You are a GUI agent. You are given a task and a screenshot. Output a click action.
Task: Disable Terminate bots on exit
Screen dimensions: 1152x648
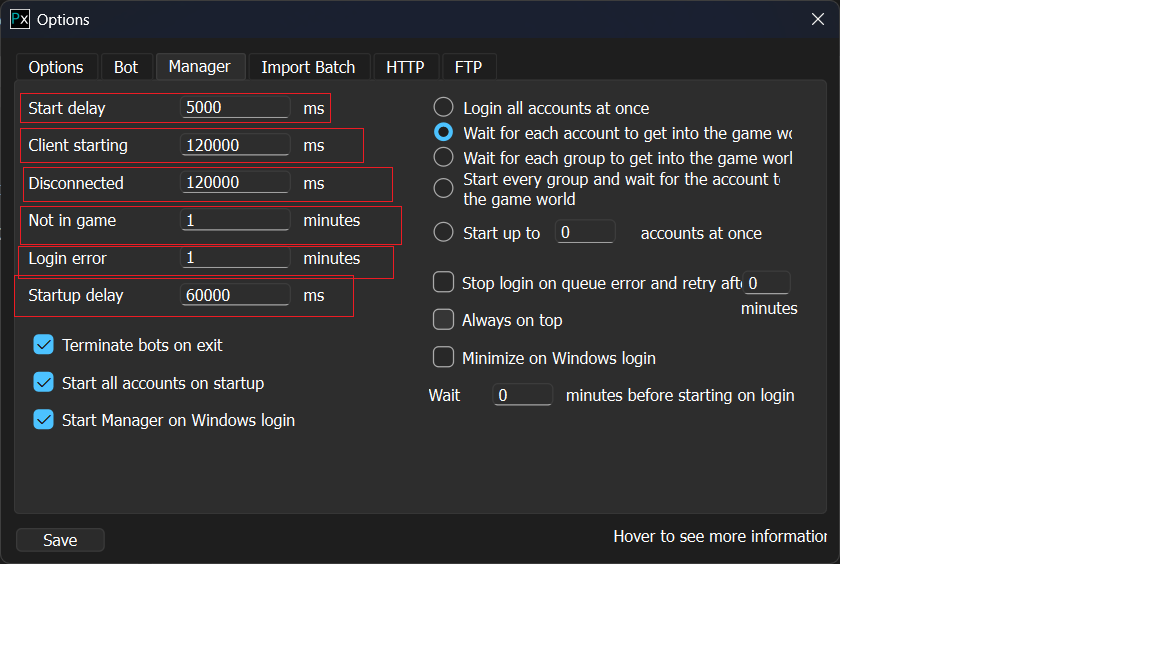44,345
